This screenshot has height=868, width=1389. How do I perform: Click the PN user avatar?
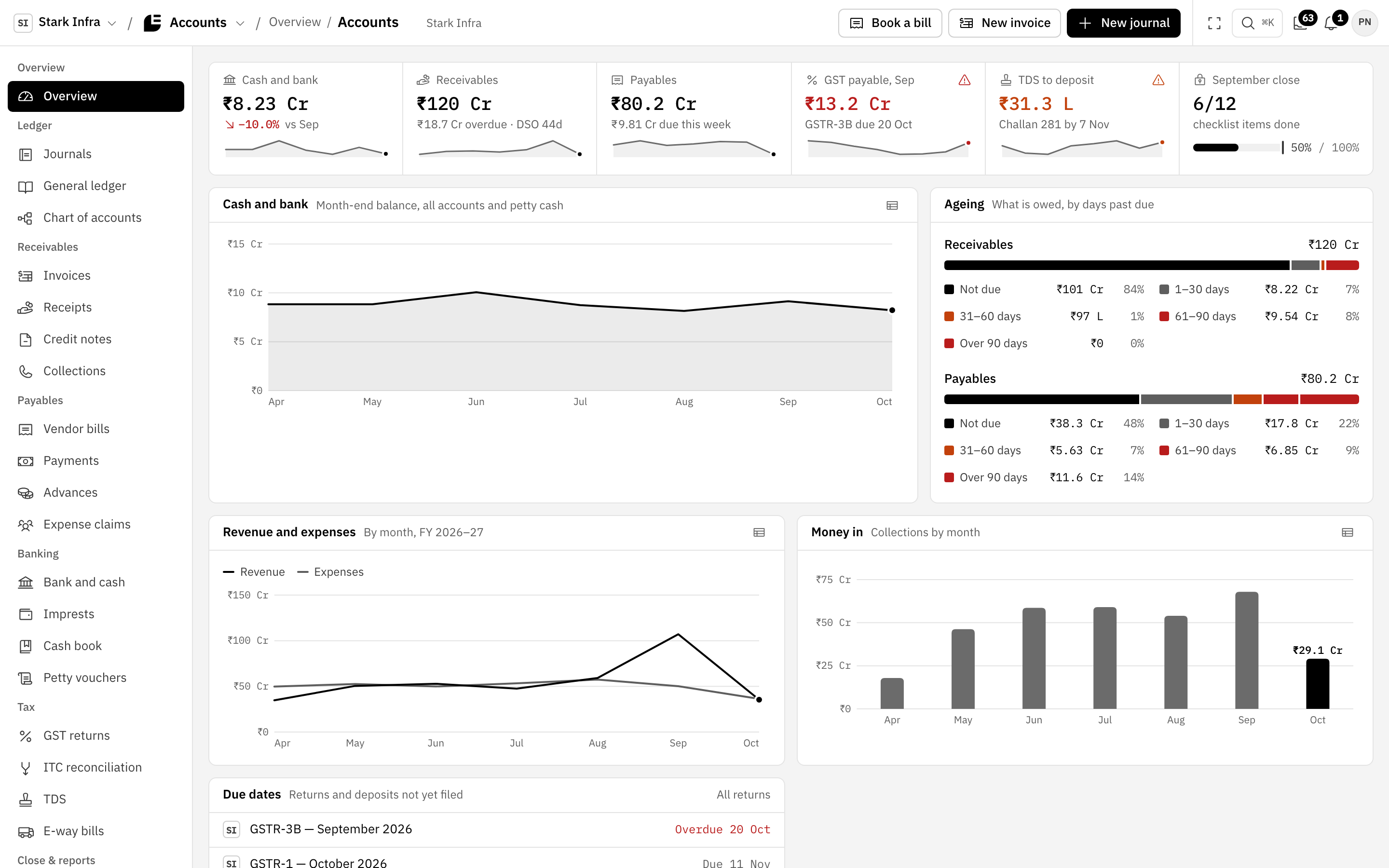tap(1365, 23)
